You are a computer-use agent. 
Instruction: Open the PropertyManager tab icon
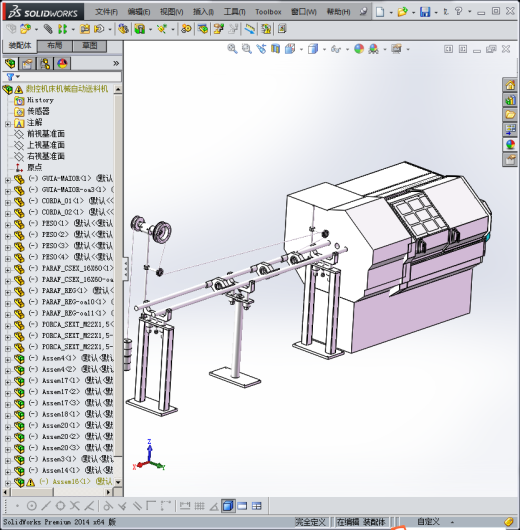(x=27, y=64)
